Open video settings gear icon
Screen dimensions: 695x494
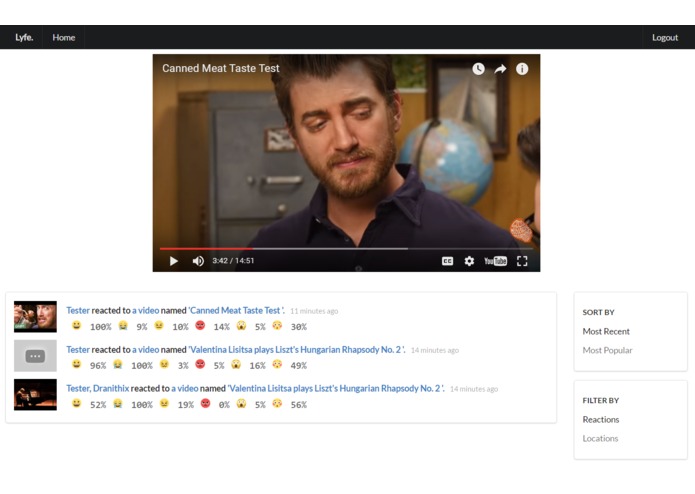(469, 261)
